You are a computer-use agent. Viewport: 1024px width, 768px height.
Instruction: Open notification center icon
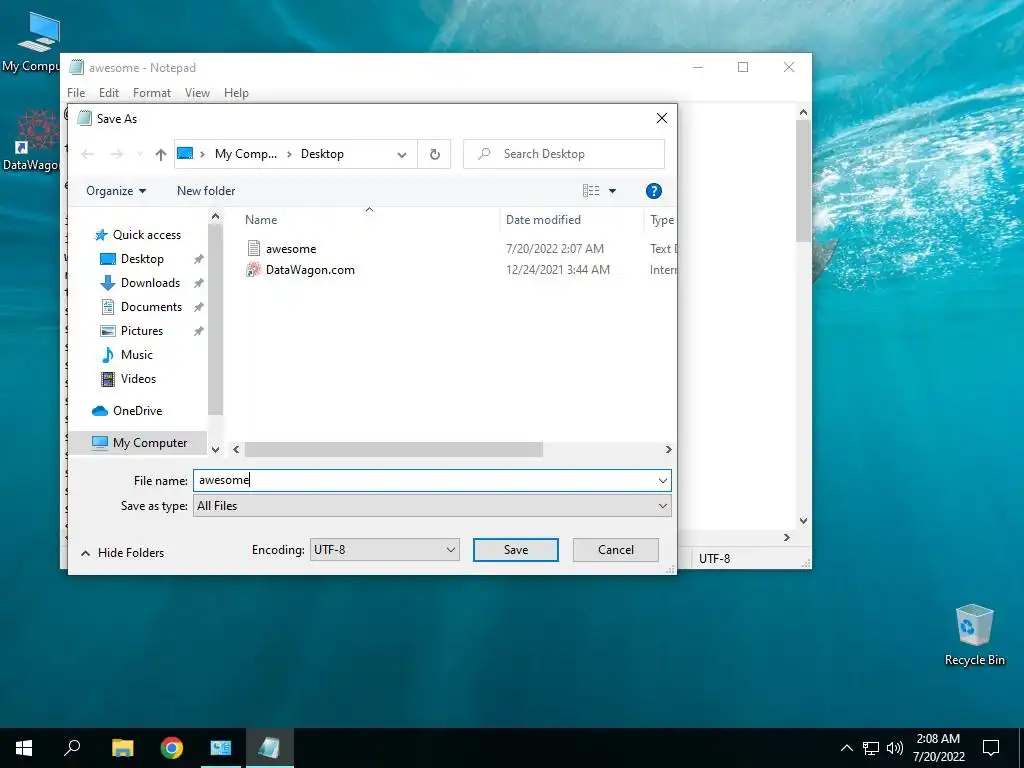point(991,748)
